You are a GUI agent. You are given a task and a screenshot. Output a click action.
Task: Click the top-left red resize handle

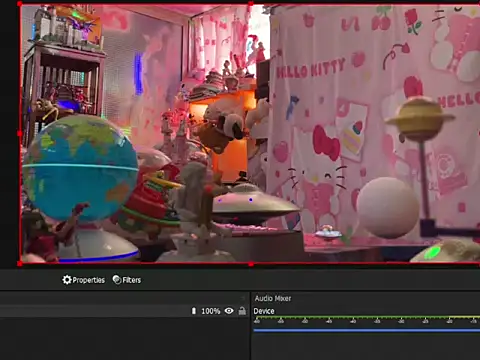coord(20,4)
